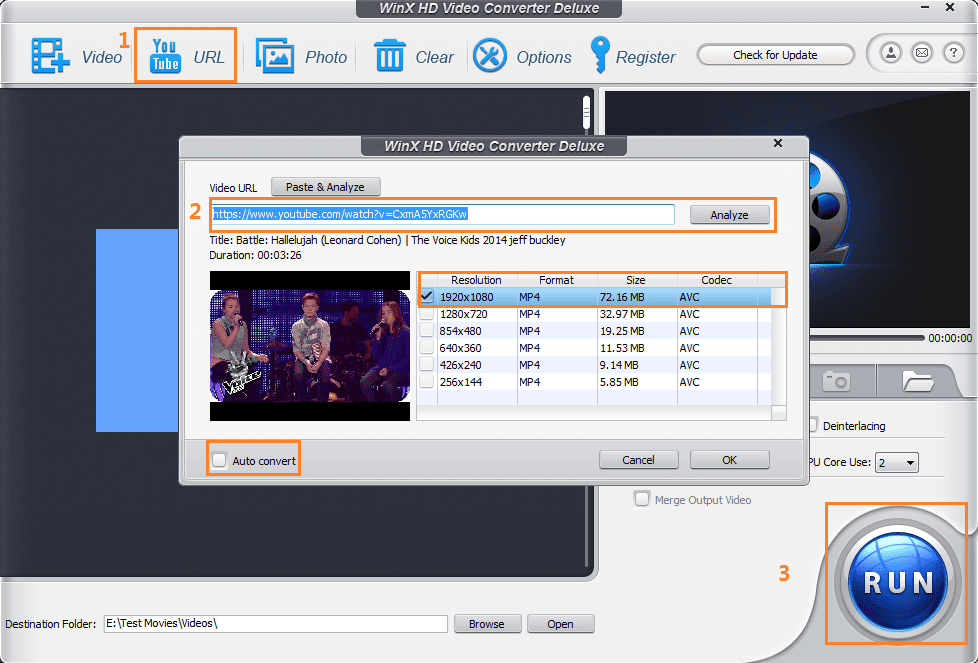Enable Auto convert checkbox
The image size is (978, 663).
coord(219,460)
